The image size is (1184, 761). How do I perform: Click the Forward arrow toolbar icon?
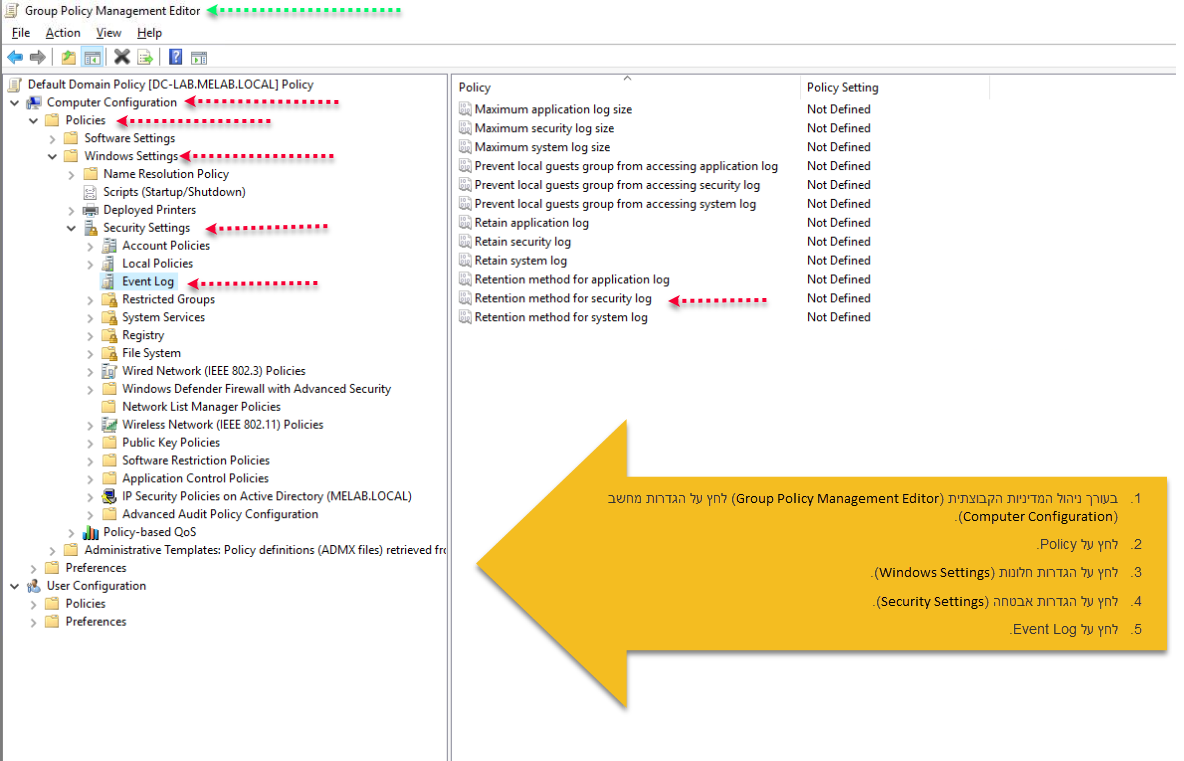click(38, 57)
